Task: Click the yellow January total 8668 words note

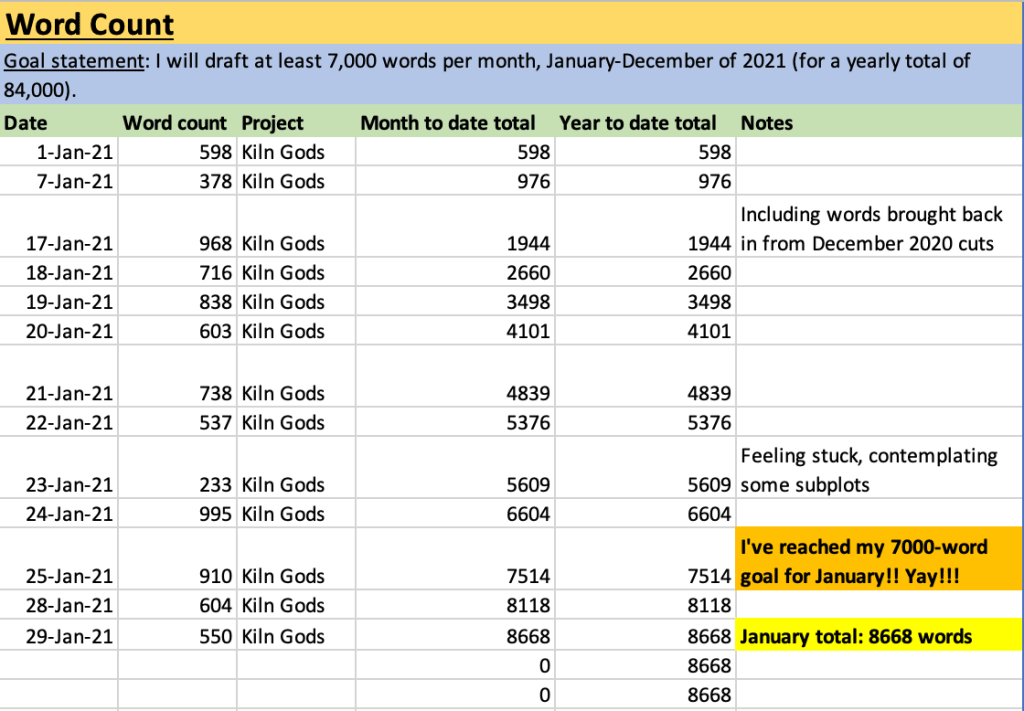Action: [880, 635]
